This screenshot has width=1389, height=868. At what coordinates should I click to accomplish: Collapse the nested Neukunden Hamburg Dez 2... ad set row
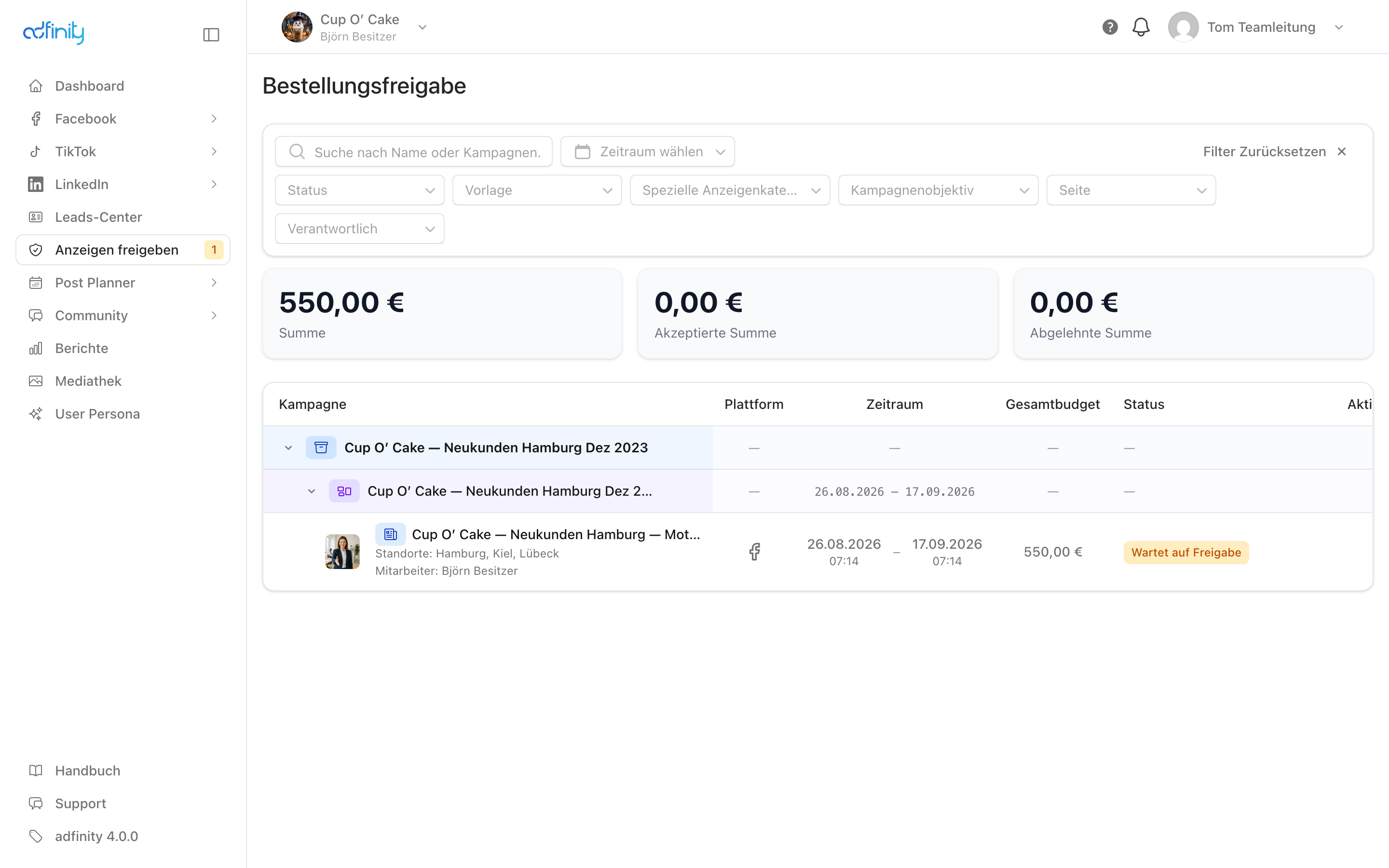click(311, 491)
